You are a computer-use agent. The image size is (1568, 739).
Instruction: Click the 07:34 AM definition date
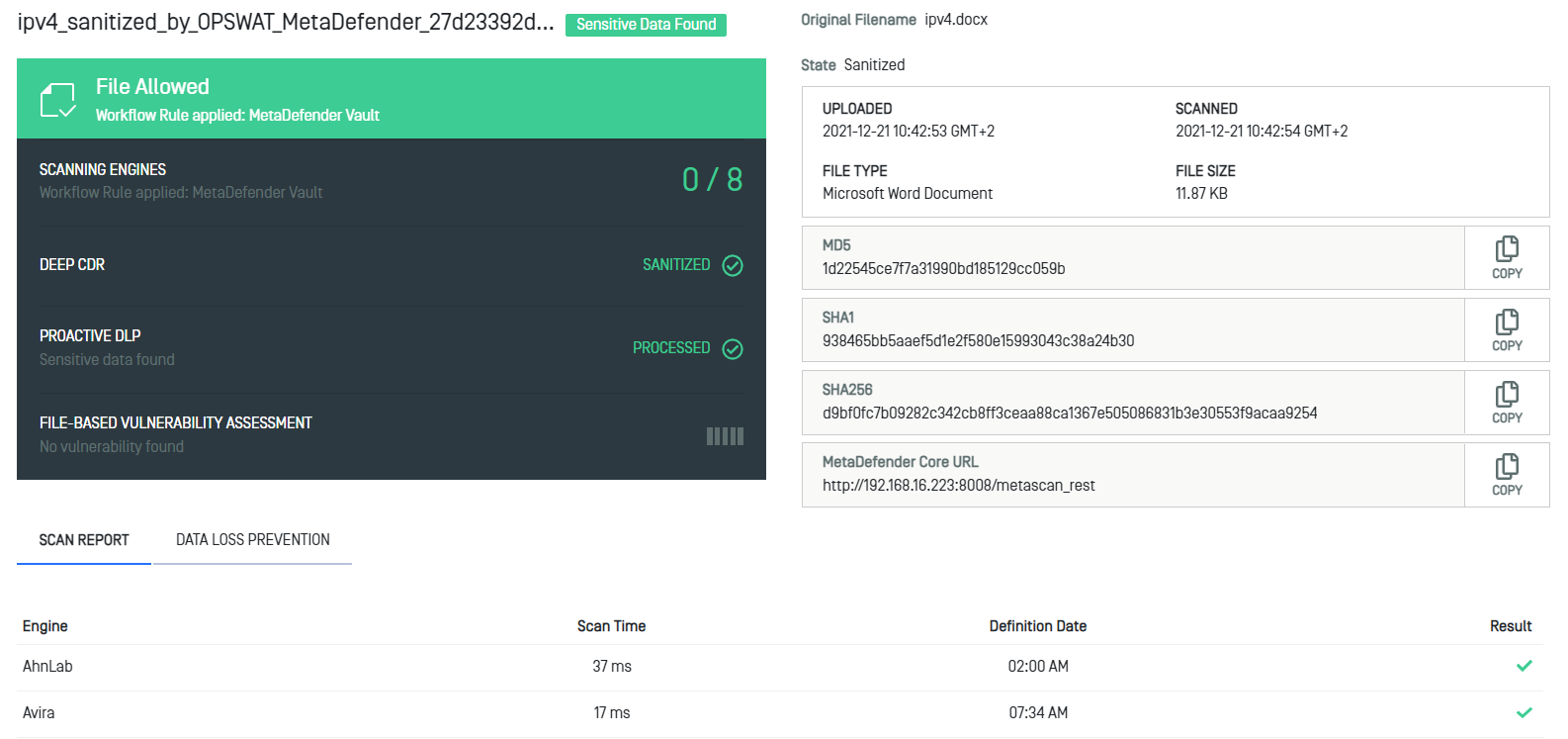point(1038,713)
